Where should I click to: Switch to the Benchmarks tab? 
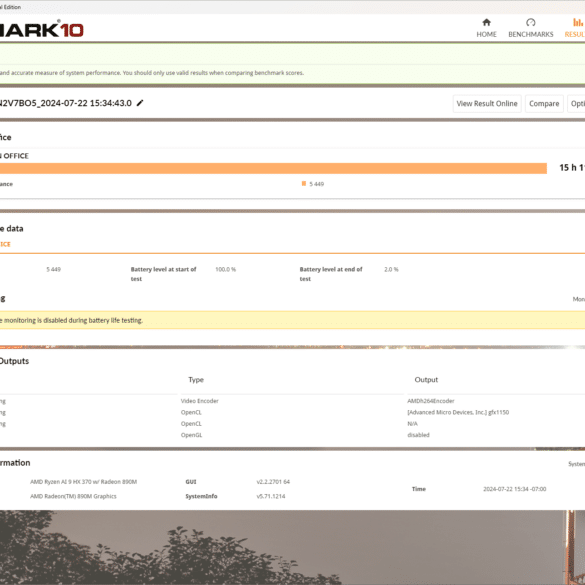(x=531, y=28)
